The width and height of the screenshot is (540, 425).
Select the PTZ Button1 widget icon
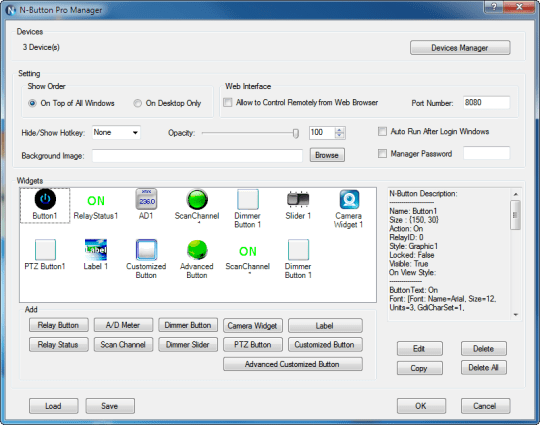(x=45, y=250)
